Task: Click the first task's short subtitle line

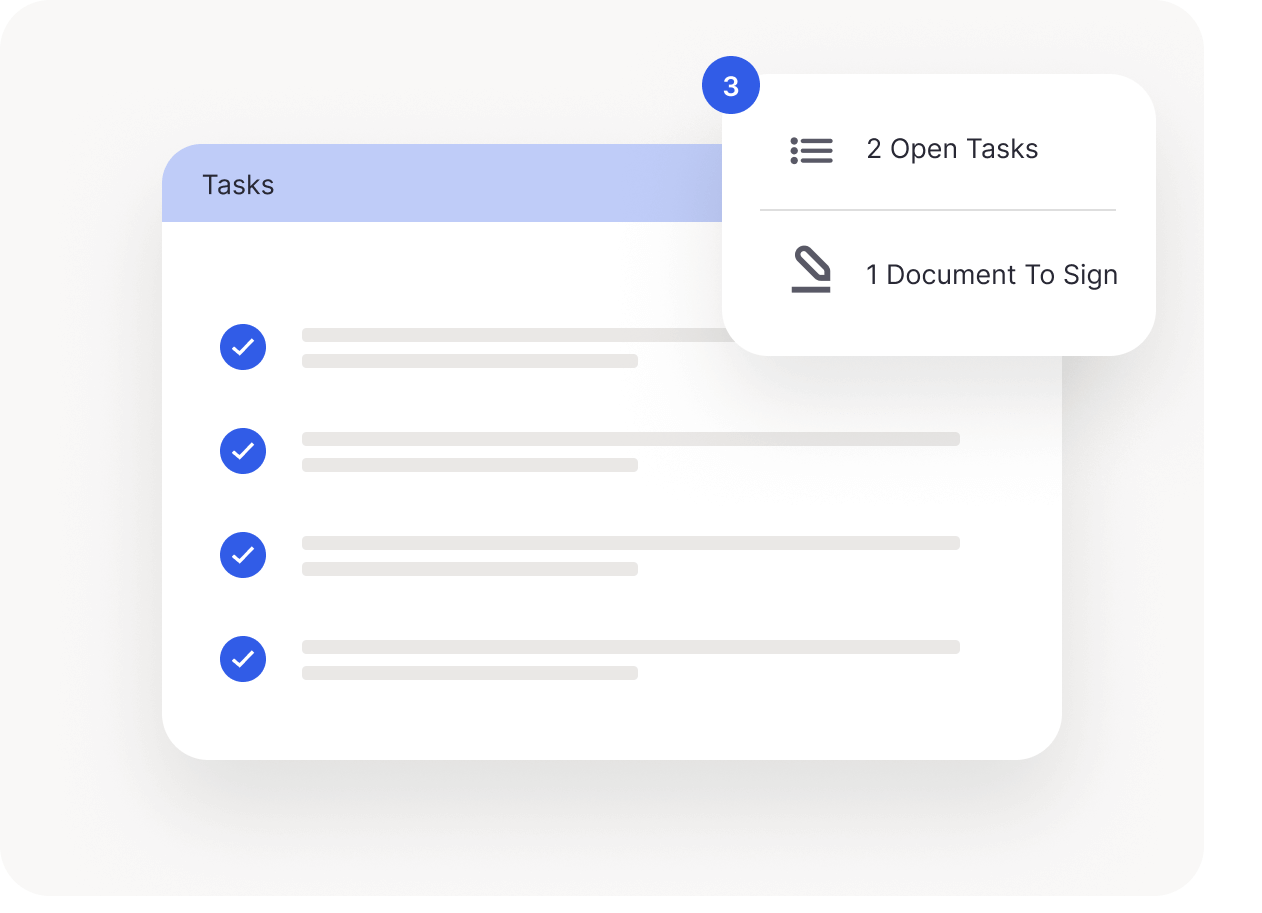Action: coord(470,361)
